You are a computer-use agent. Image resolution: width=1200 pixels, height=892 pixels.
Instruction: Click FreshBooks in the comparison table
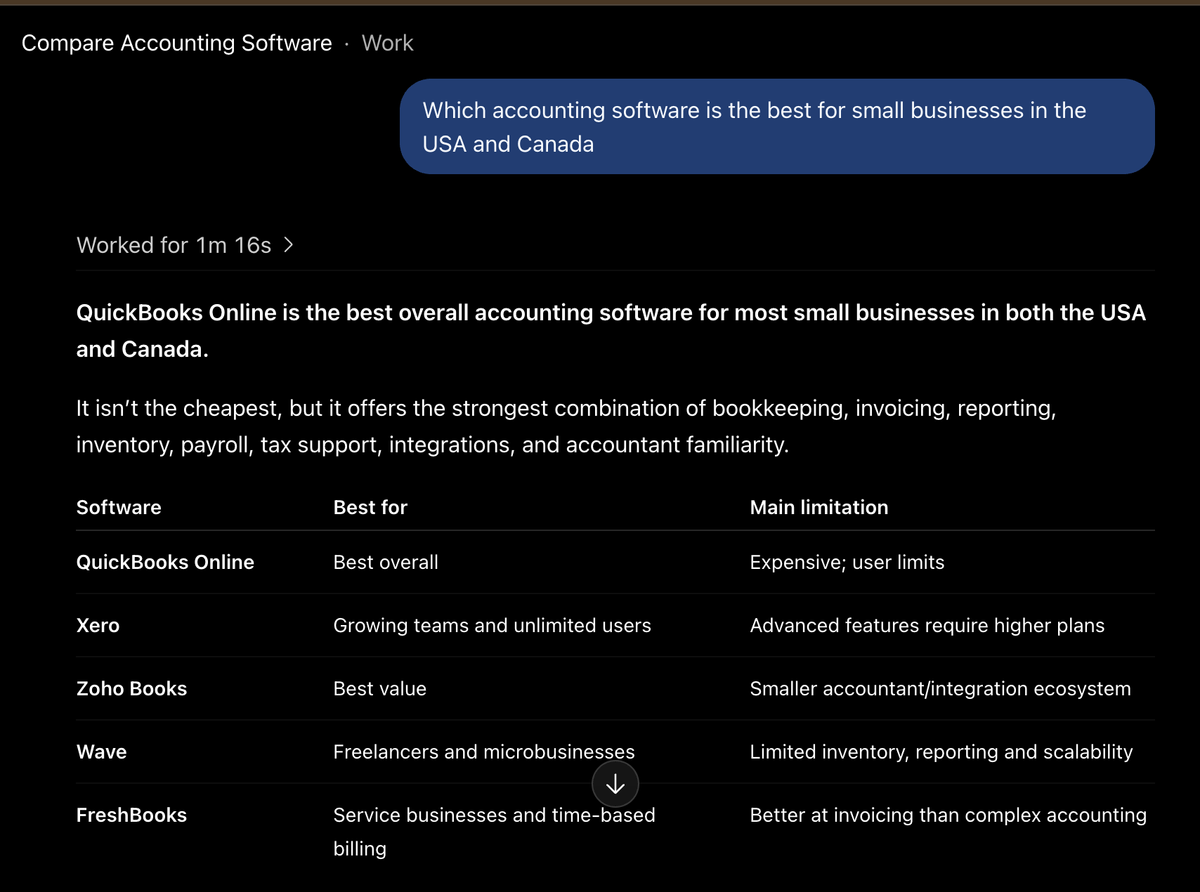pos(132,814)
